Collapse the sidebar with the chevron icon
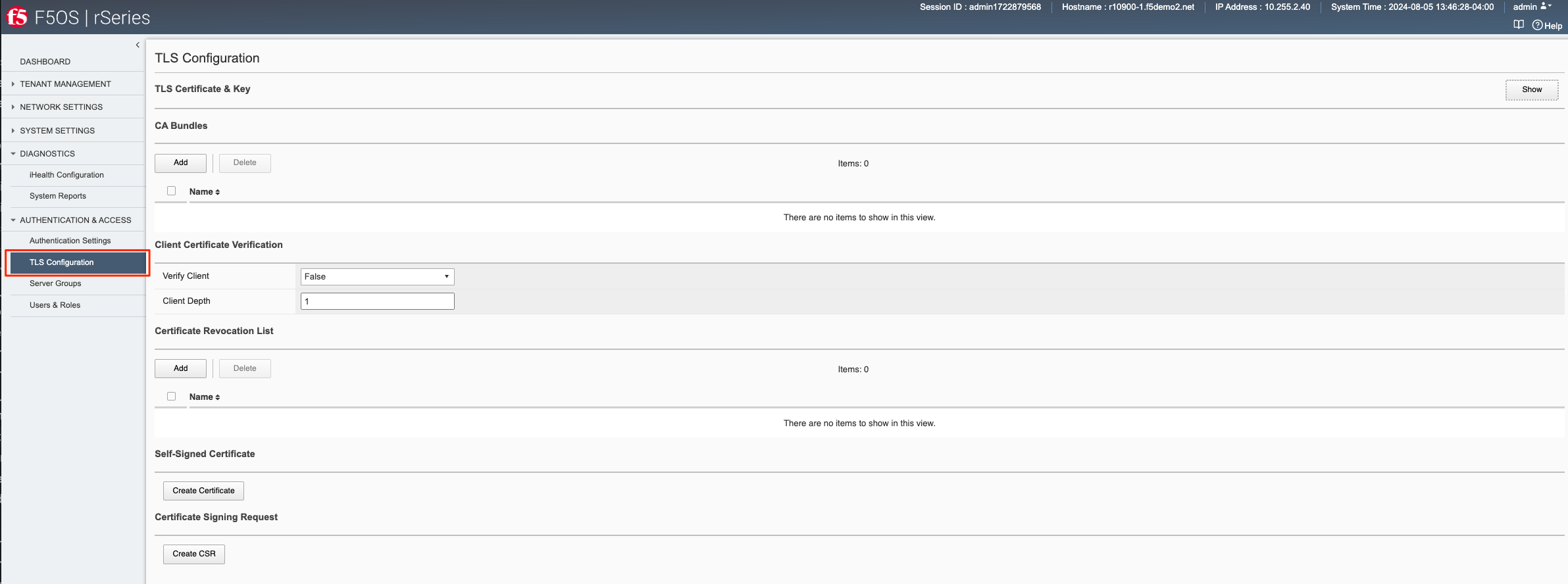 [138, 45]
